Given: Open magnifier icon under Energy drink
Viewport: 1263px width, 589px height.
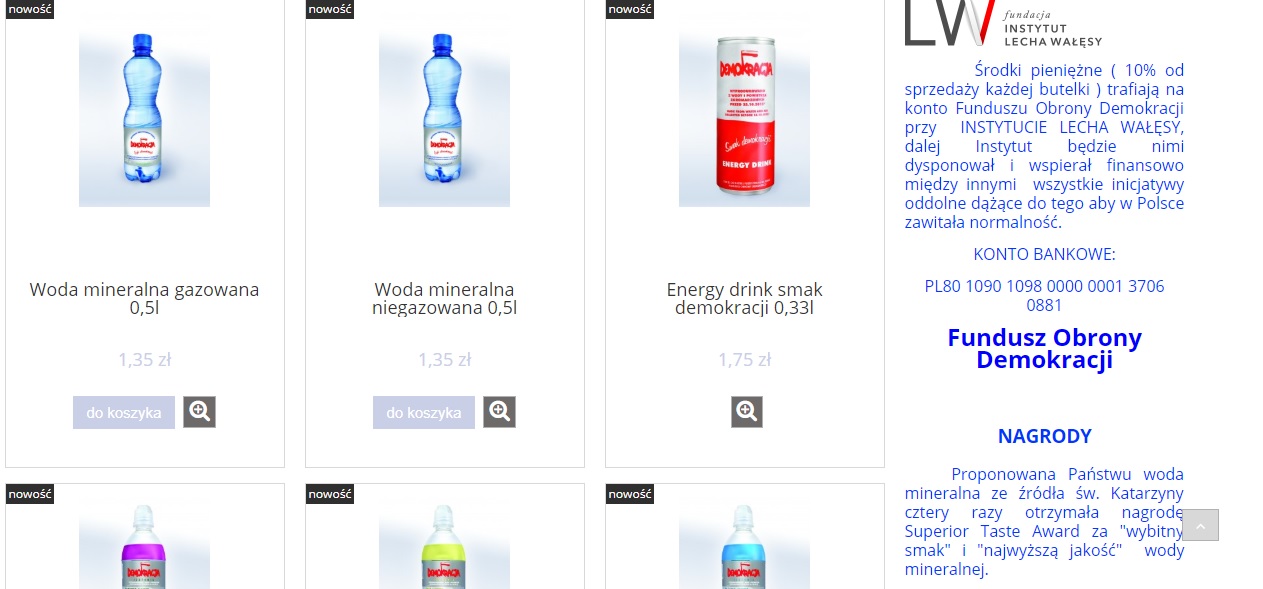Looking at the screenshot, I should [746, 412].
